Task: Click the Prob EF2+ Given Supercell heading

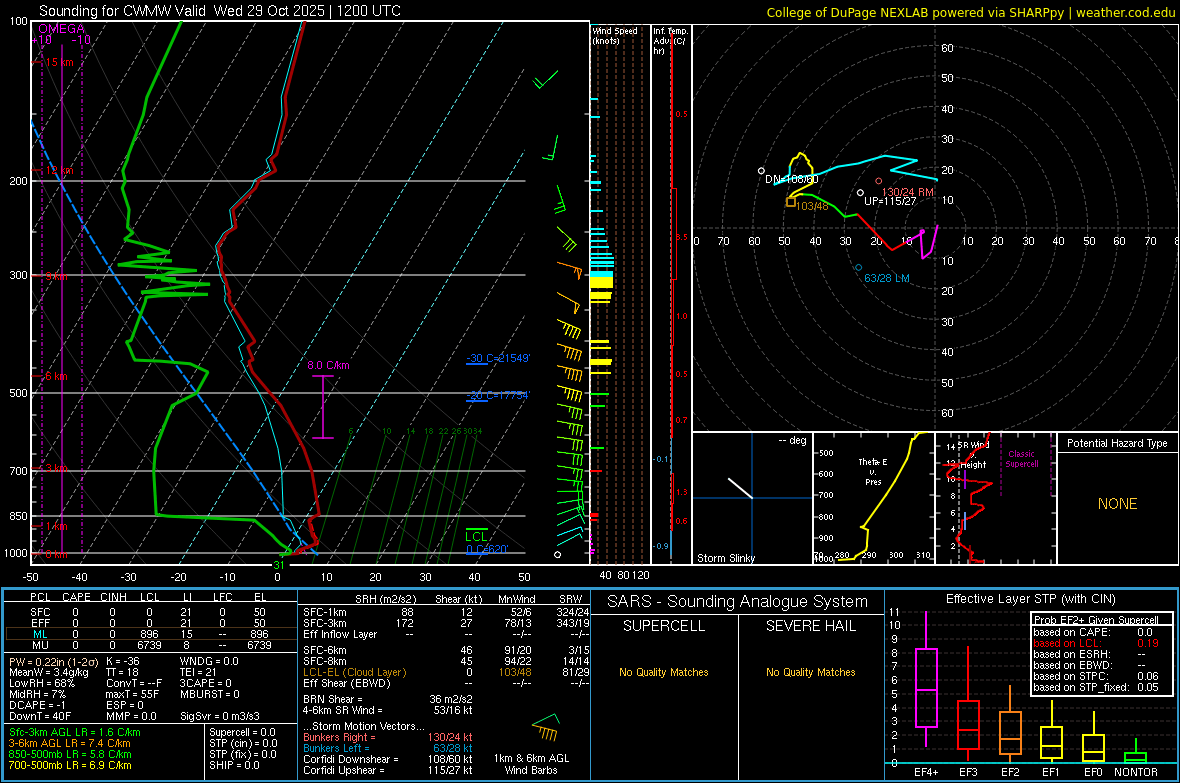Action: point(1096,620)
